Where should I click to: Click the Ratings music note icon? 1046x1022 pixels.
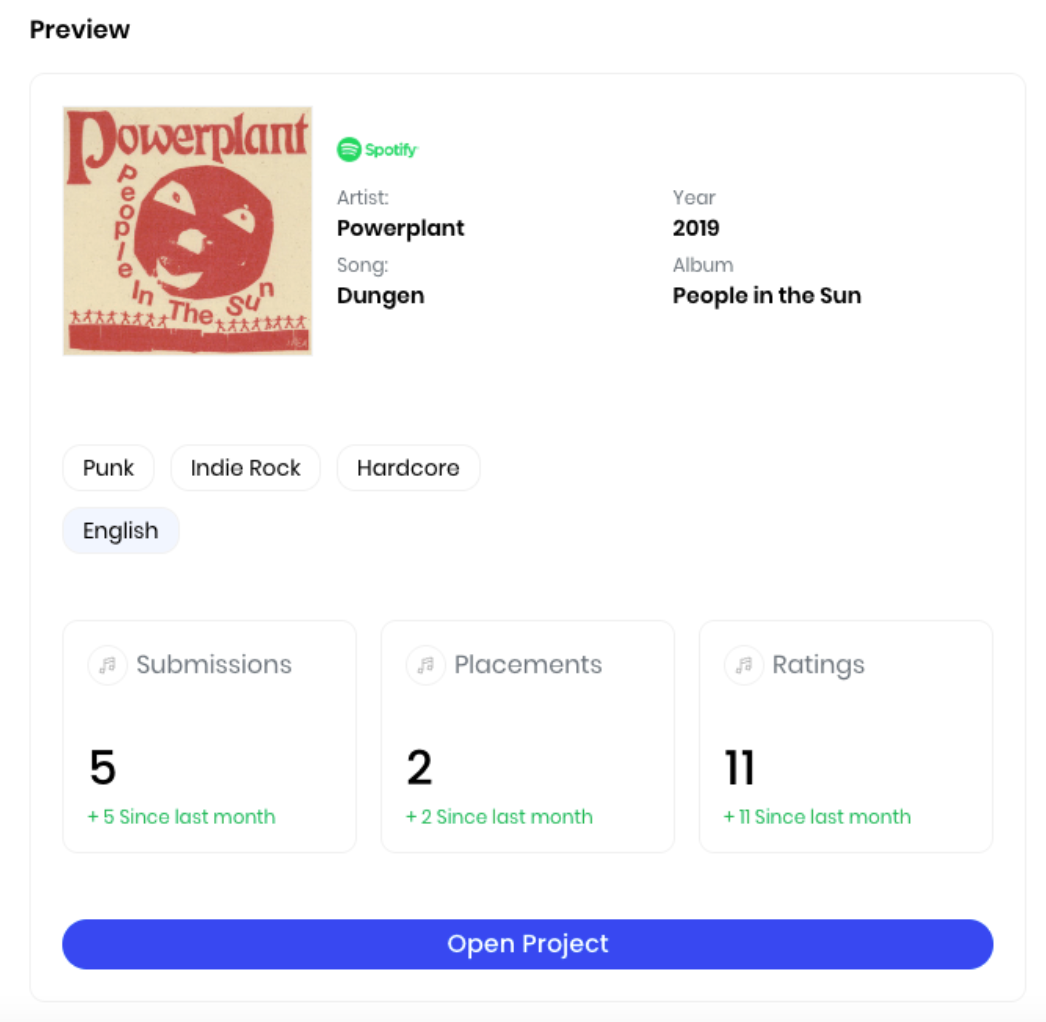click(x=744, y=665)
